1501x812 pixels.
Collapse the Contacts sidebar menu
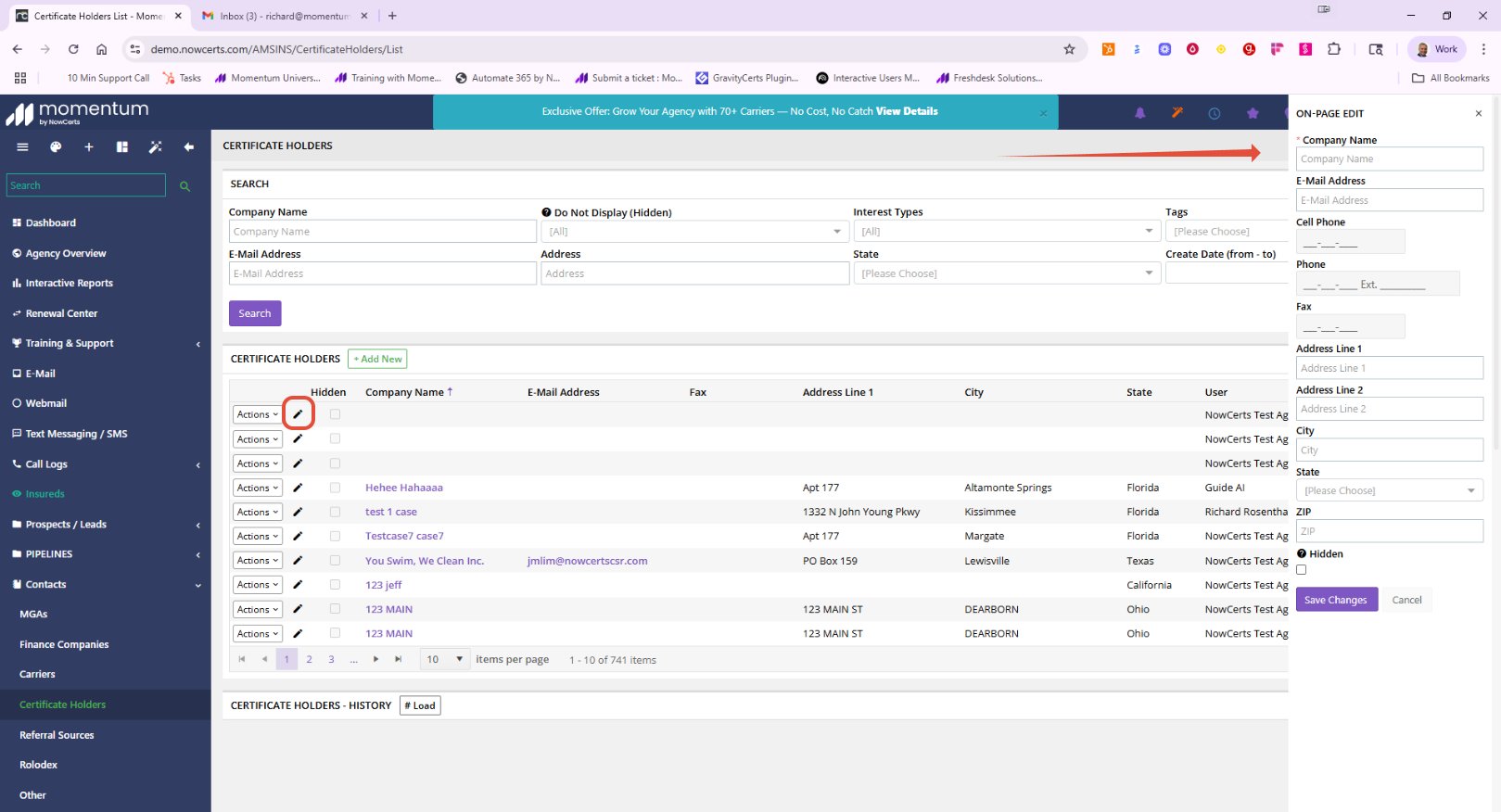coord(106,584)
